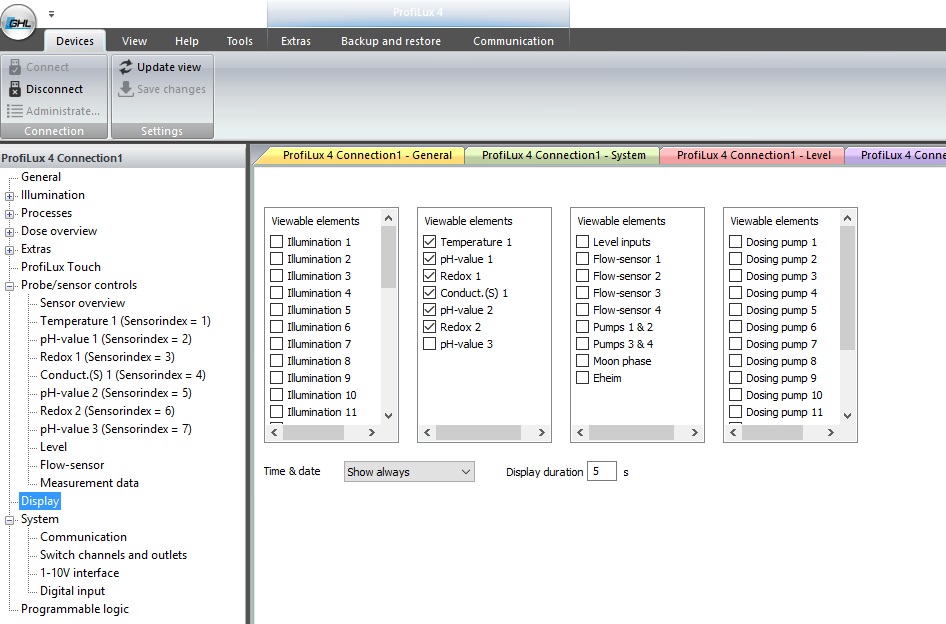Check Level inputs checkbox
This screenshot has height=624, width=946.
[x=582, y=241]
